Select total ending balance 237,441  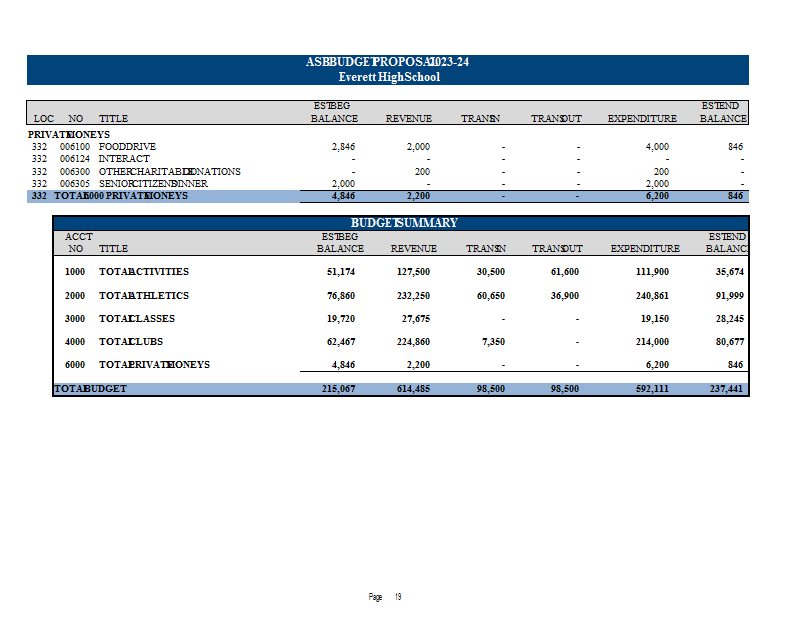tap(726, 388)
